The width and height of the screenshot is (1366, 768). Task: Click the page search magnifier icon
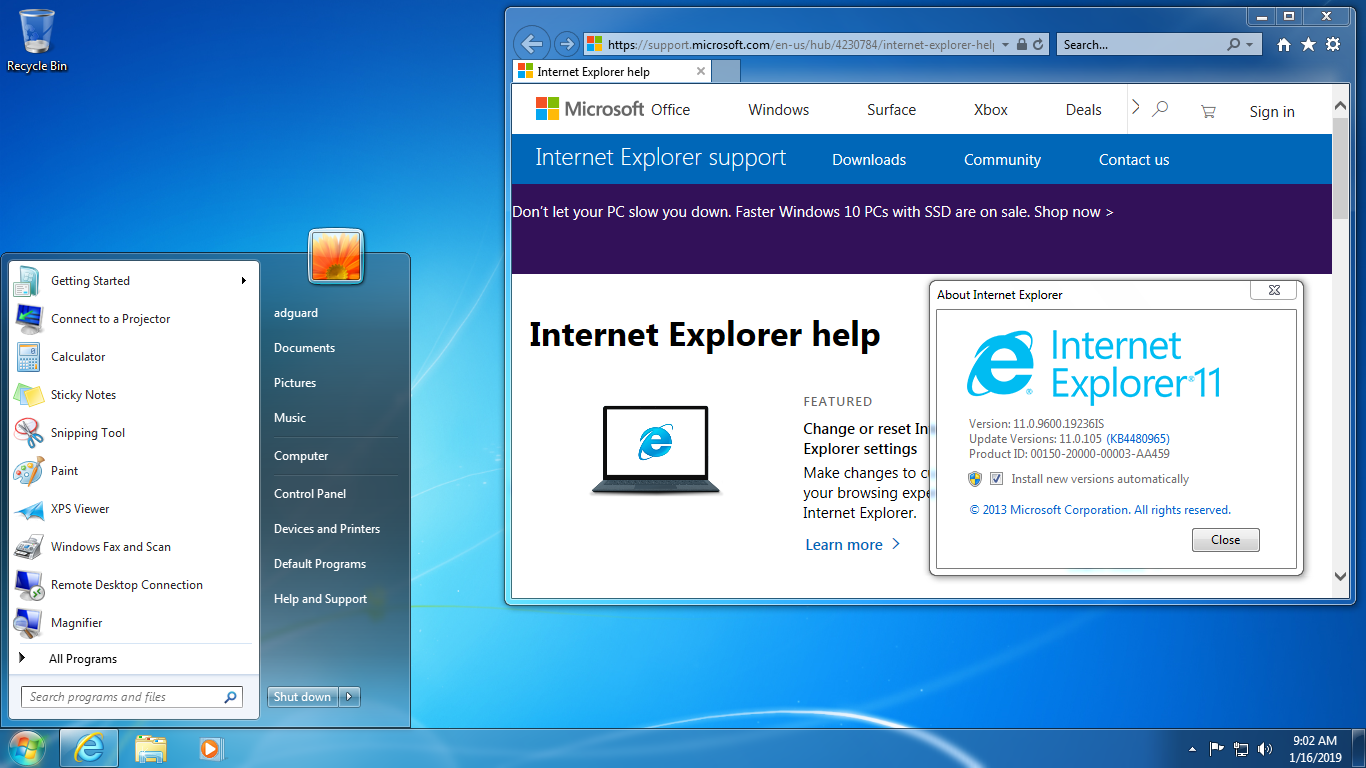click(1160, 109)
